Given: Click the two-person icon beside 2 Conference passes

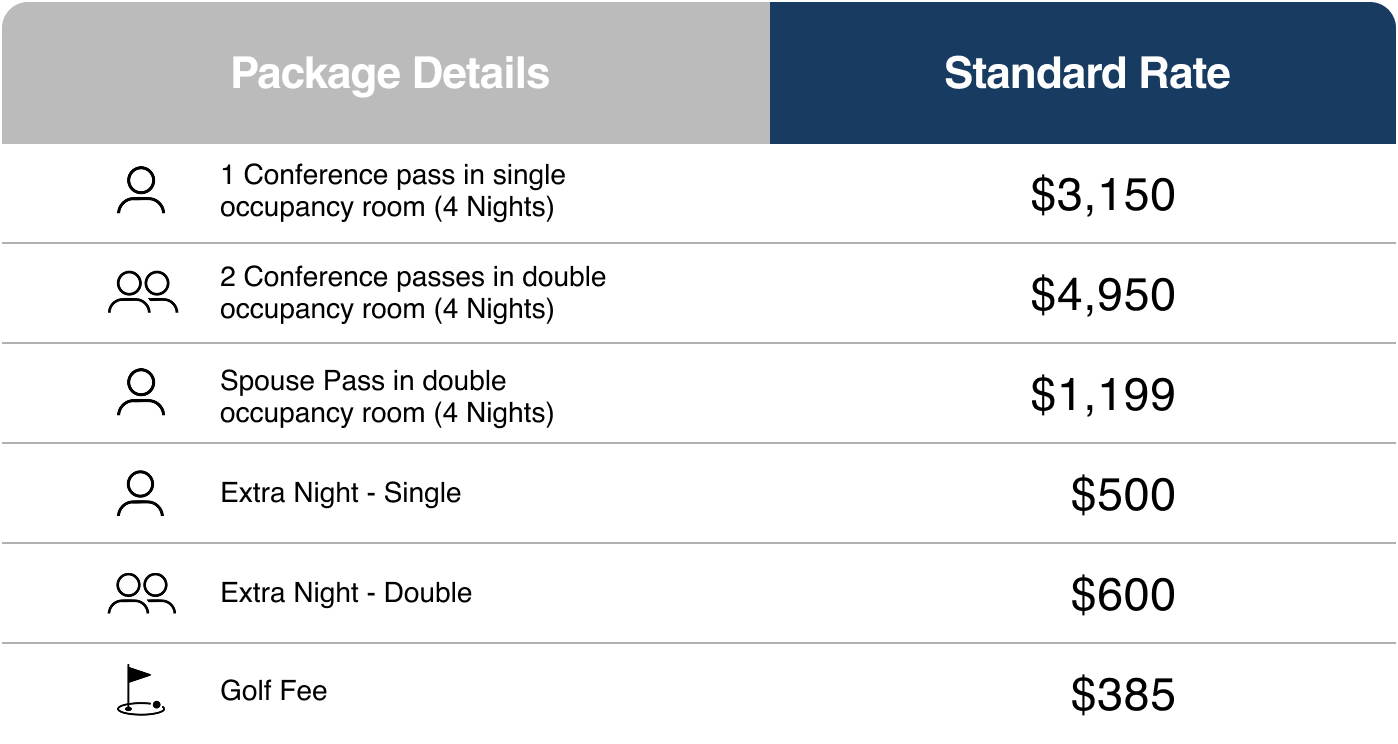Looking at the screenshot, I should [x=142, y=293].
